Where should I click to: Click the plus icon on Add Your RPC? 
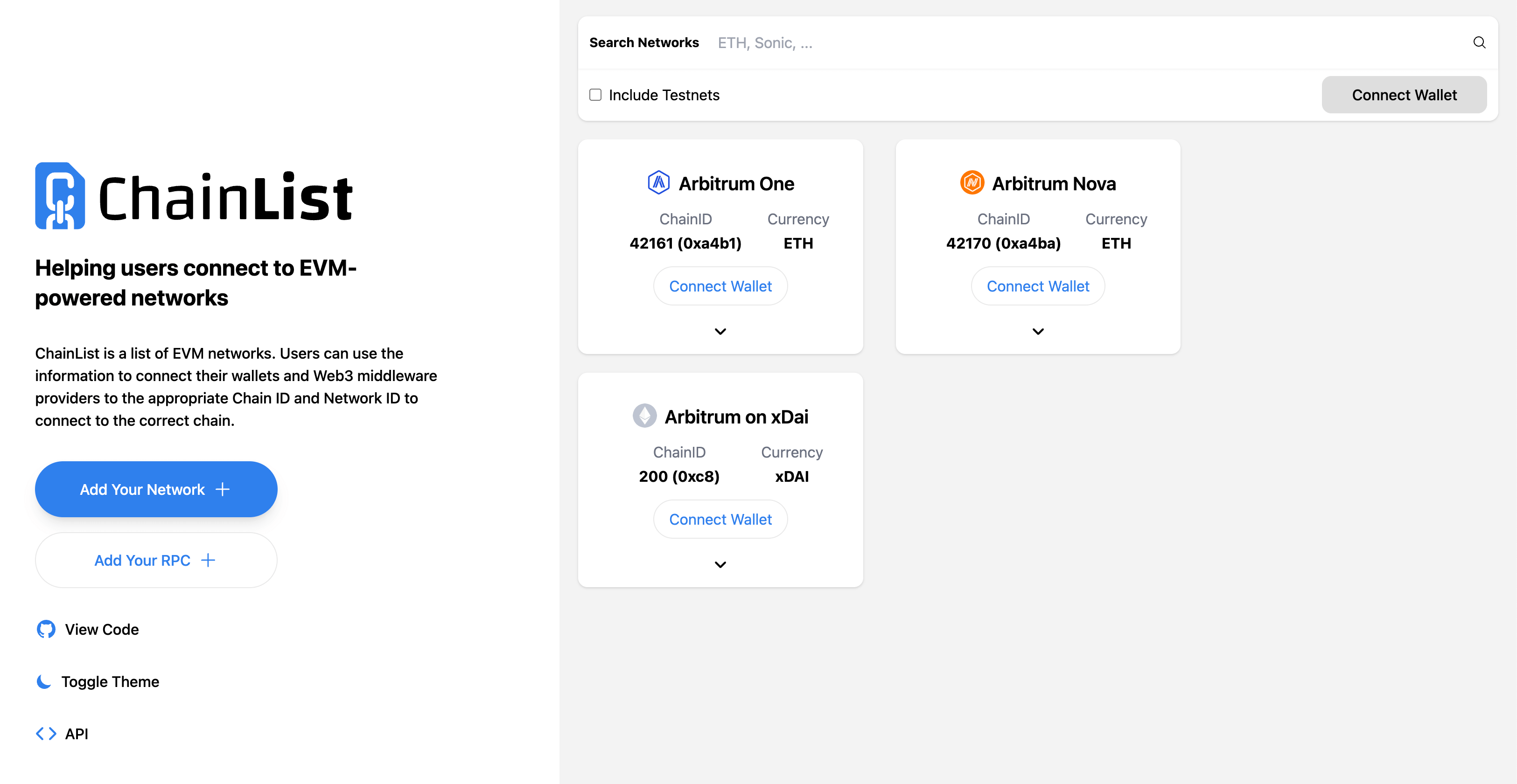[x=208, y=560]
